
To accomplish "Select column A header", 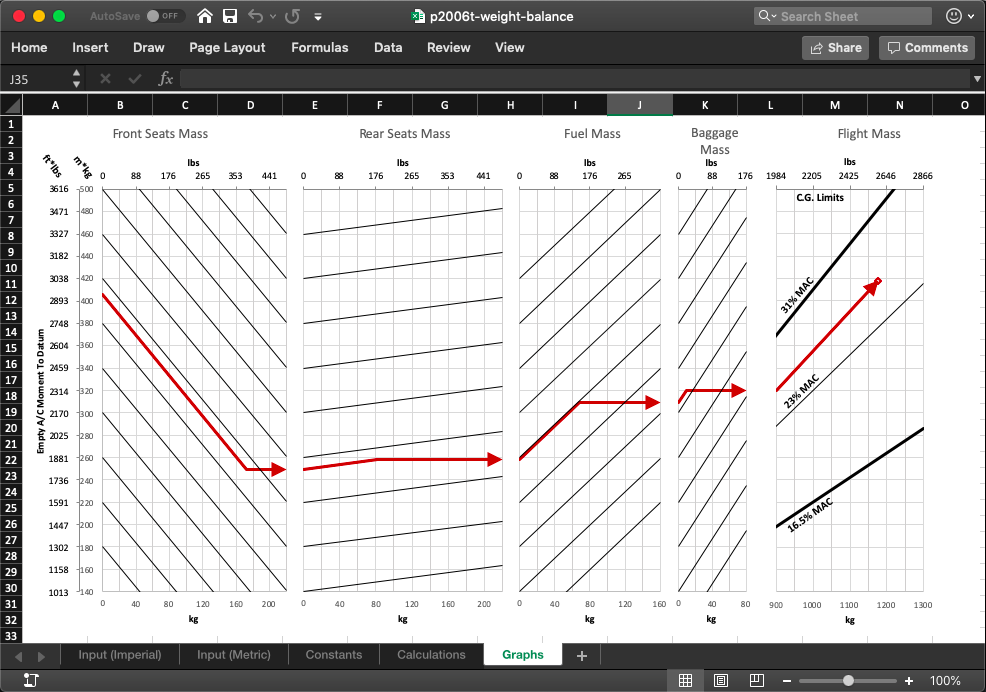I will [x=55, y=105].
